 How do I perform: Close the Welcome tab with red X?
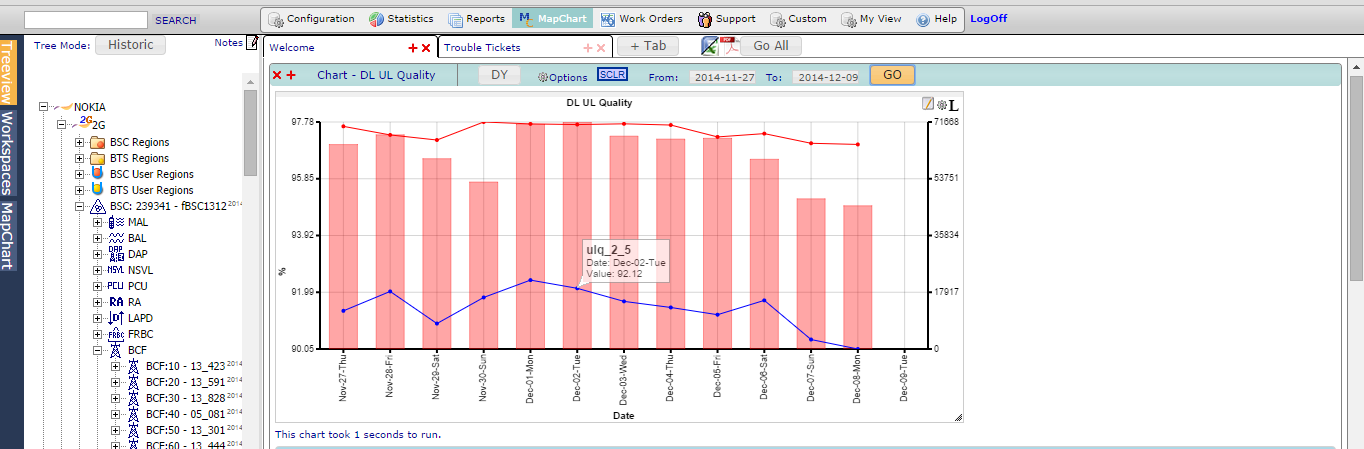tap(426, 48)
